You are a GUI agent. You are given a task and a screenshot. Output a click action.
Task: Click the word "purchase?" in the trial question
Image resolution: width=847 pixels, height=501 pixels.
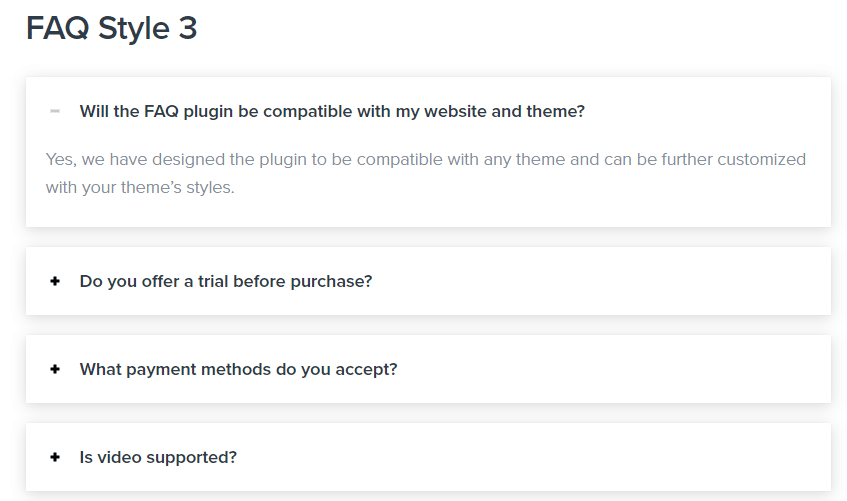tap(331, 282)
